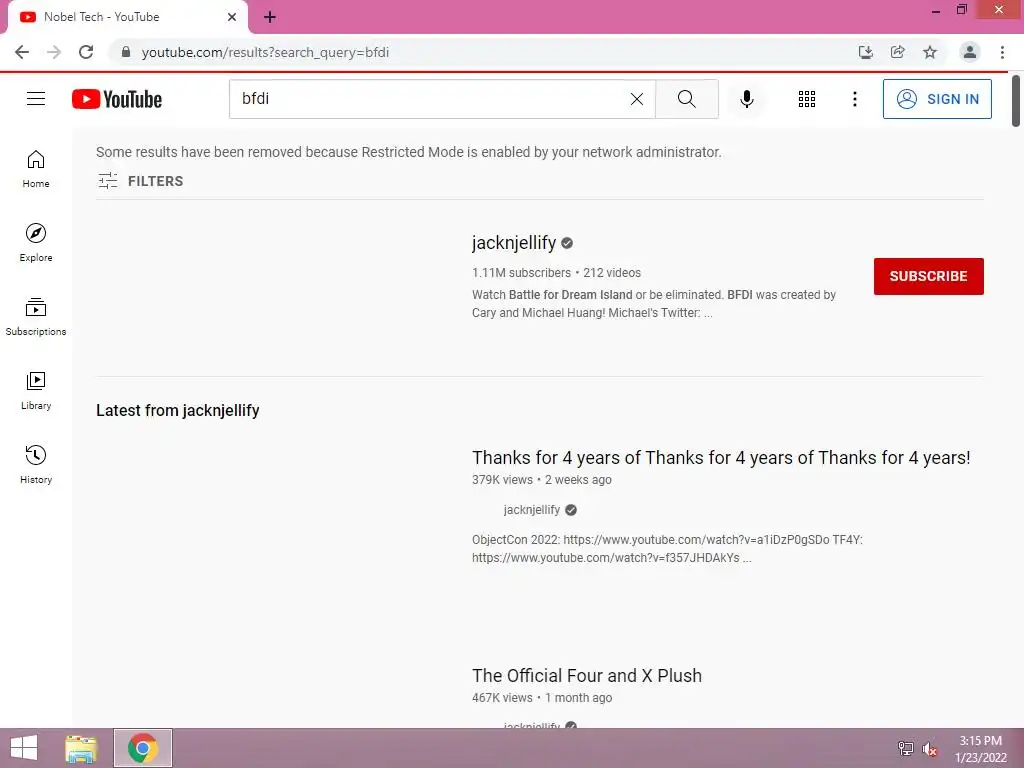Open jacknjellify link under Thanks video

[x=532, y=510]
